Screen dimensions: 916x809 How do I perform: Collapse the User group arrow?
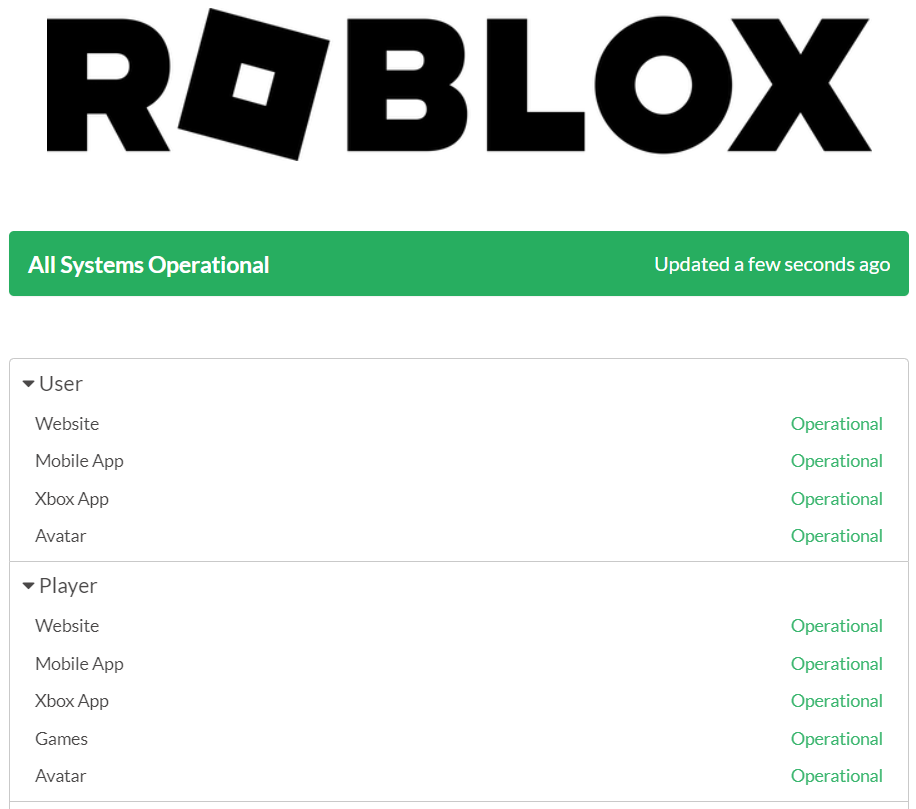[28, 384]
